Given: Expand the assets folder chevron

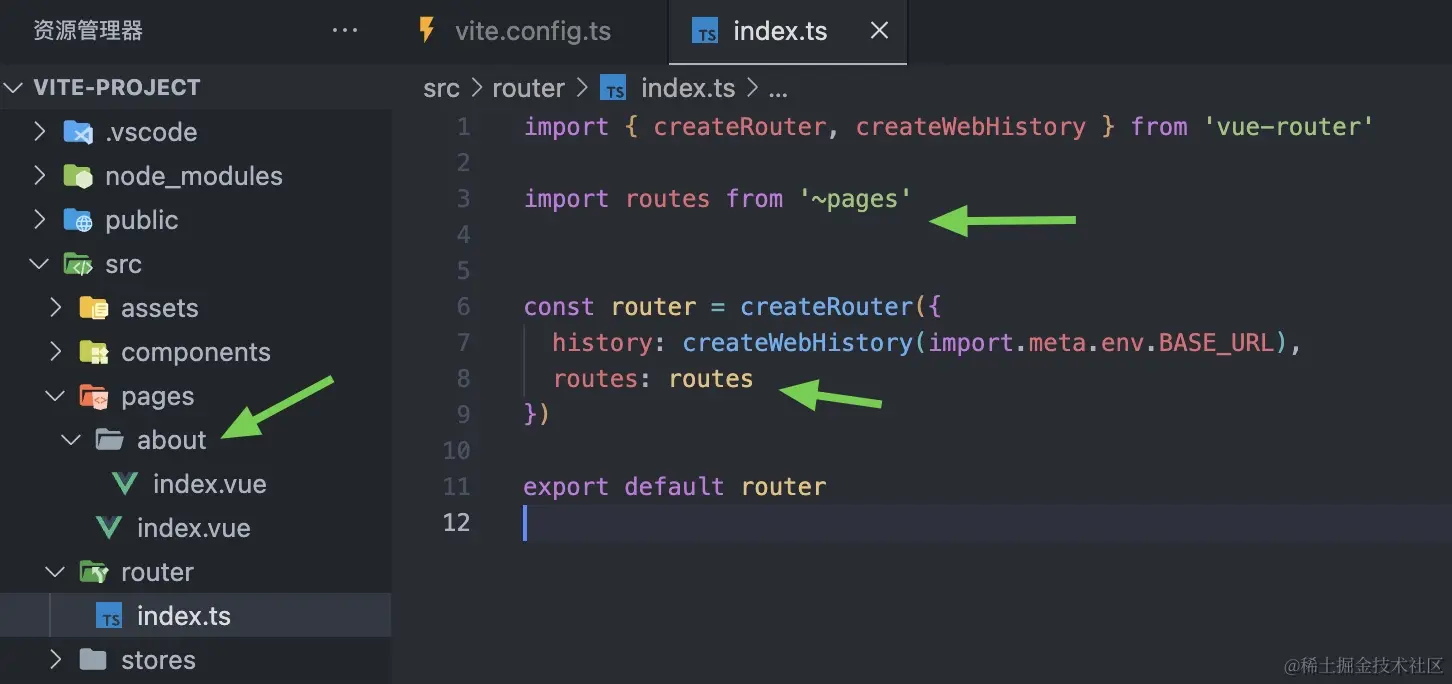Looking at the screenshot, I should 56,308.
